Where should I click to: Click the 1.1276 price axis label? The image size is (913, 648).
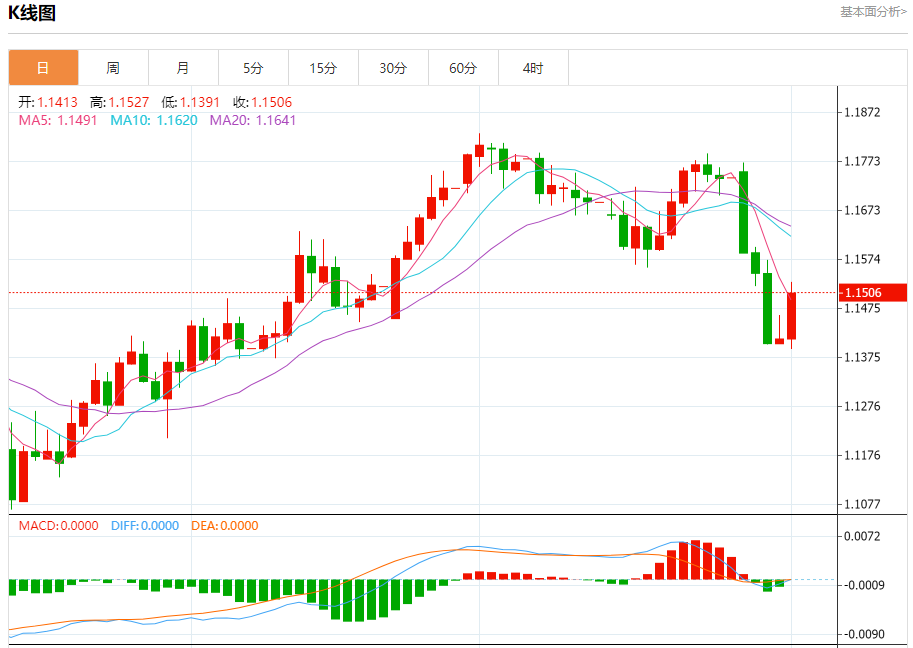coord(862,406)
